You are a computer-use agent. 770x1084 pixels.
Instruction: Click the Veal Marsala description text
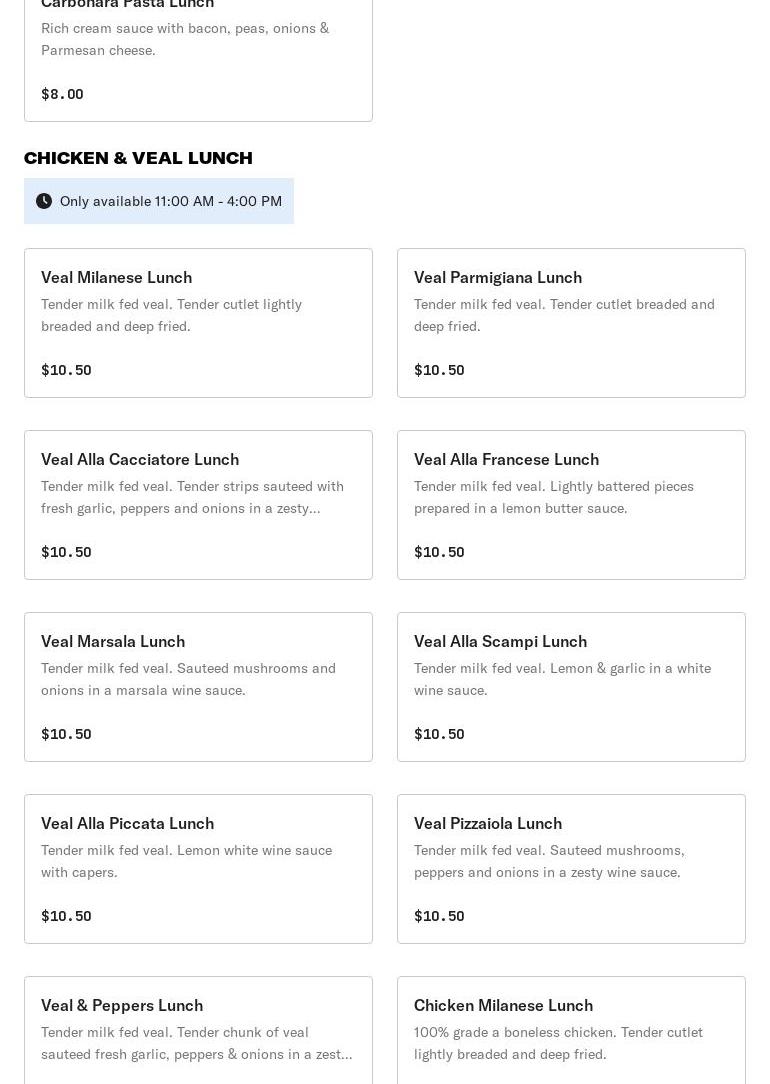(x=188, y=679)
